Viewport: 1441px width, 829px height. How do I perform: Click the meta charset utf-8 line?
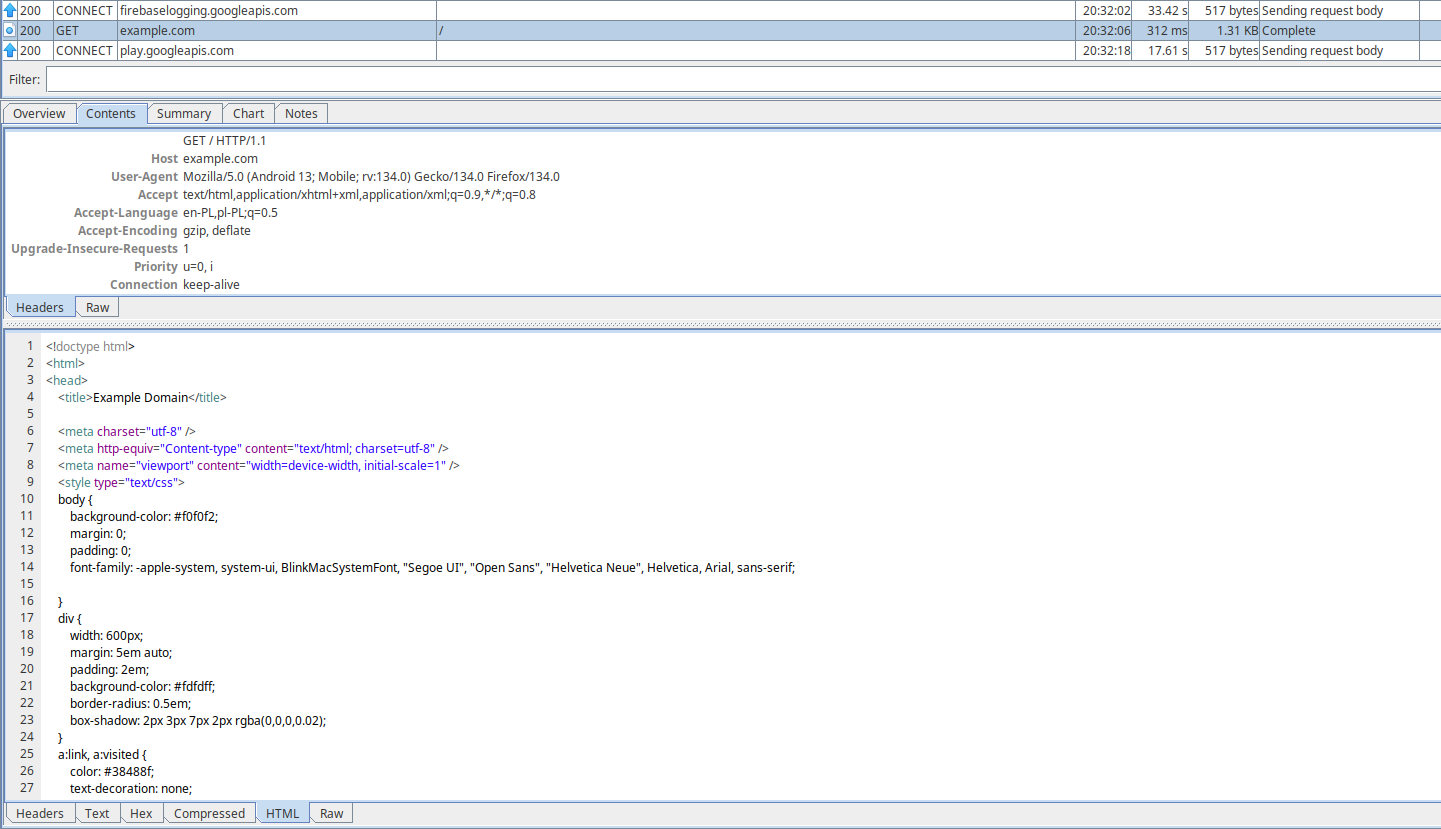(126, 431)
